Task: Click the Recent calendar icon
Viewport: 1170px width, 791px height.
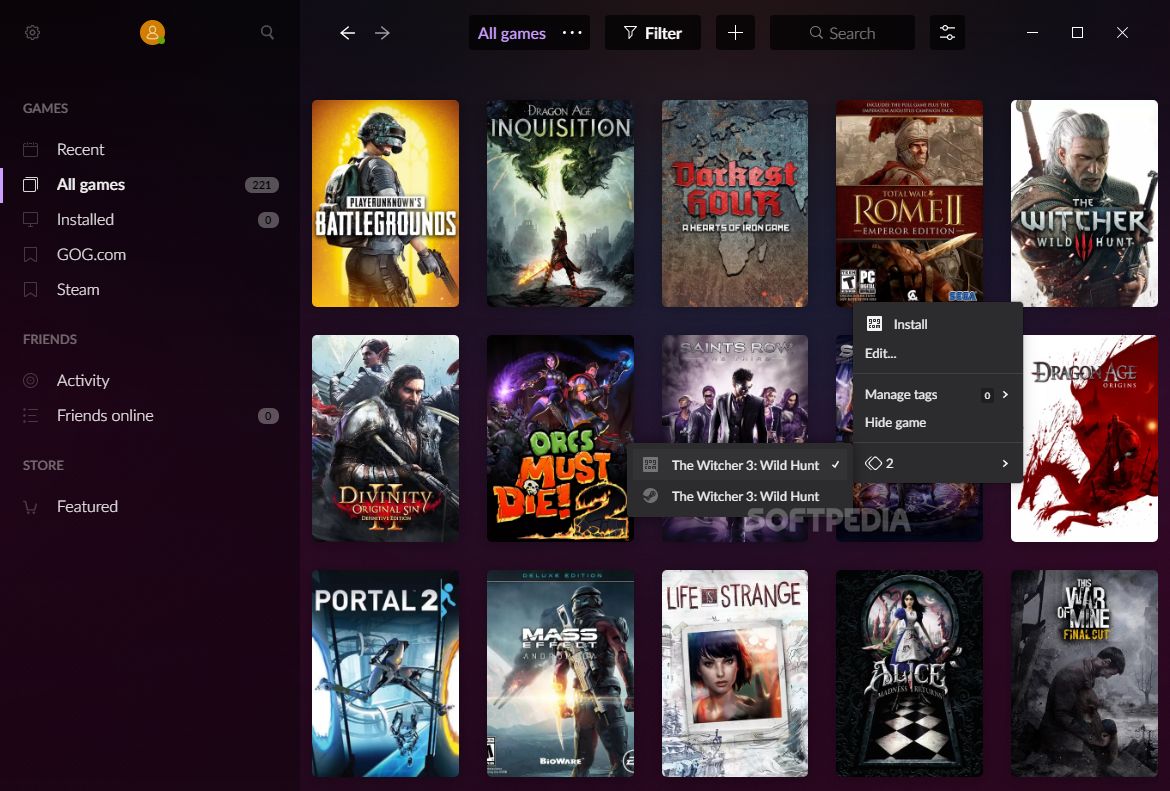Action: pos(31,149)
